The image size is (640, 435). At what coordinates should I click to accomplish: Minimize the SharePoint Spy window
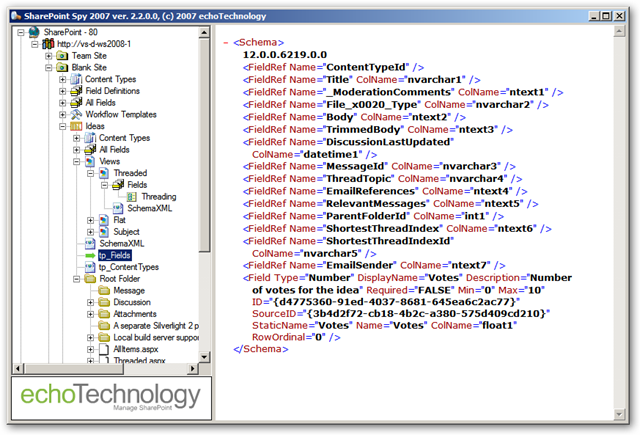[594, 16]
